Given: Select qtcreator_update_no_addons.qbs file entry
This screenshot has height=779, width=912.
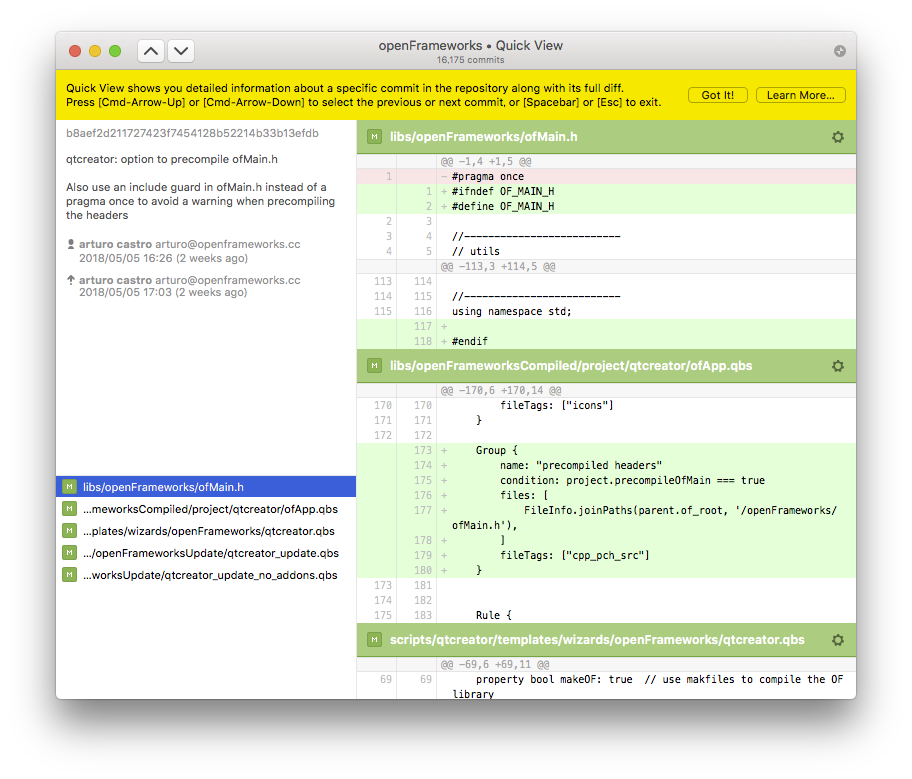Looking at the screenshot, I should 210,575.
